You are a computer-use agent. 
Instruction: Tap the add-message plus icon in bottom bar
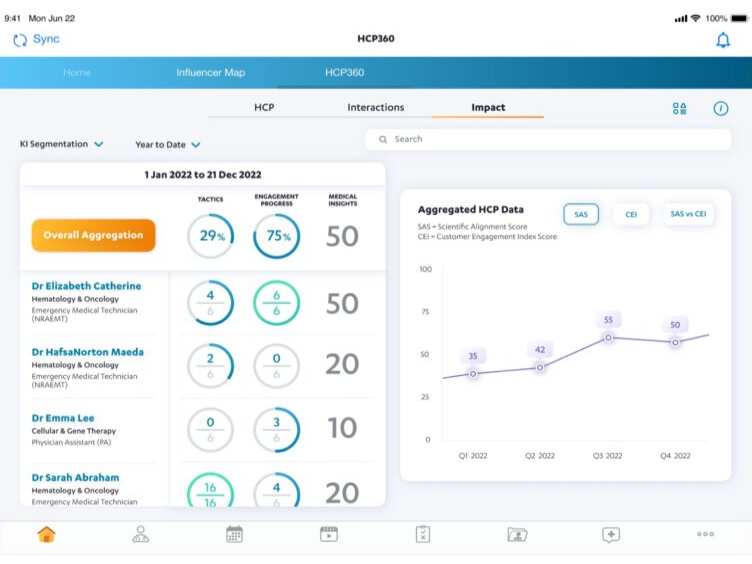click(x=611, y=534)
